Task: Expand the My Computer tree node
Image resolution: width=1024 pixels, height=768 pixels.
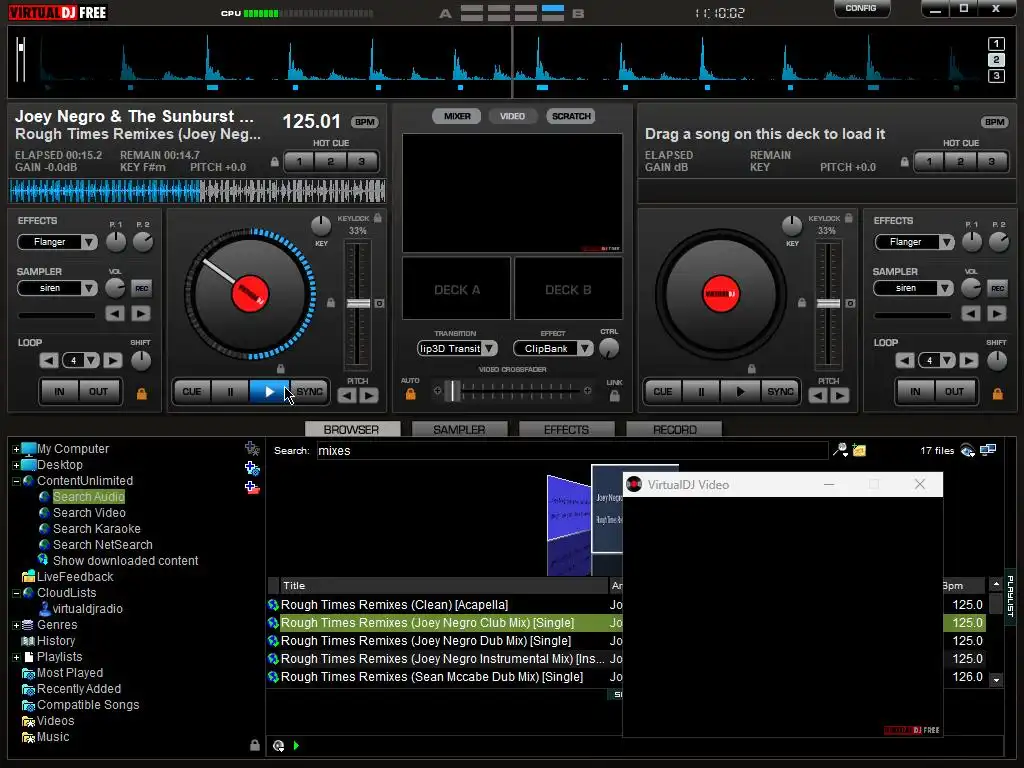Action: point(16,449)
